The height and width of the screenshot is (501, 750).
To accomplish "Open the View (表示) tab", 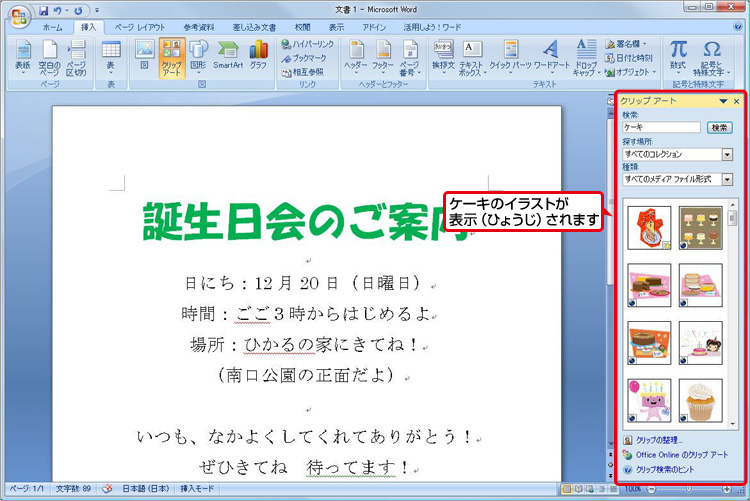I will coord(336,27).
